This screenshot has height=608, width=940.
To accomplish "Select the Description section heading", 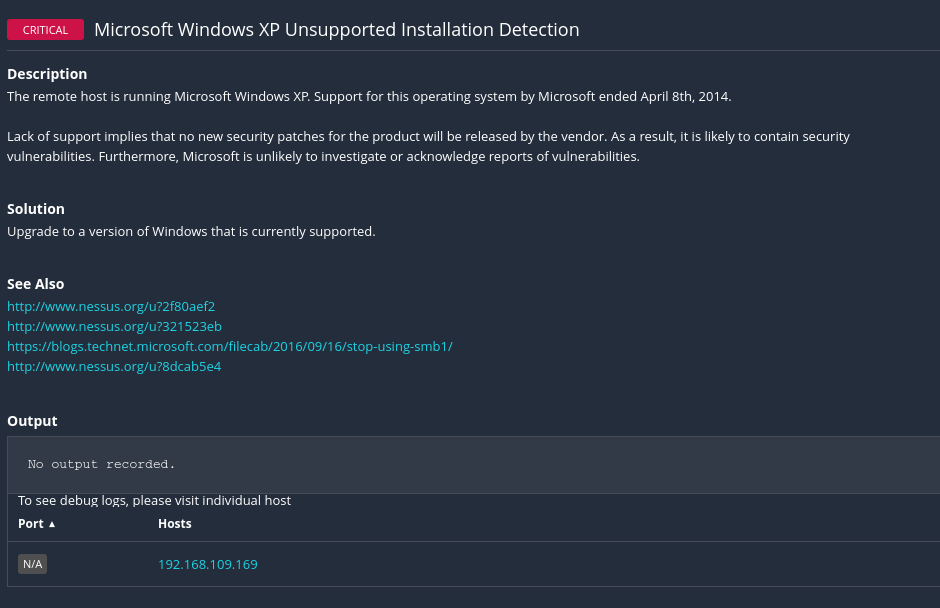I will click(47, 74).
